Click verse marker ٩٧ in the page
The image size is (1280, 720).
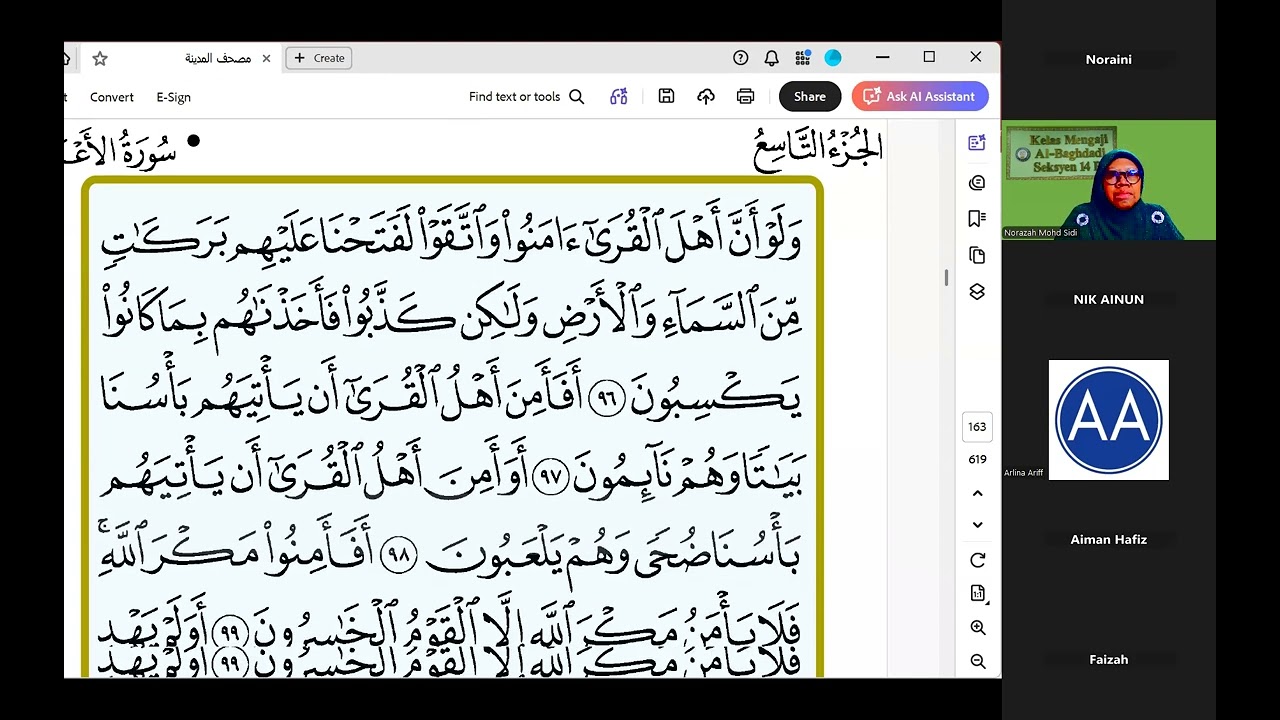(x=552, y=477)
